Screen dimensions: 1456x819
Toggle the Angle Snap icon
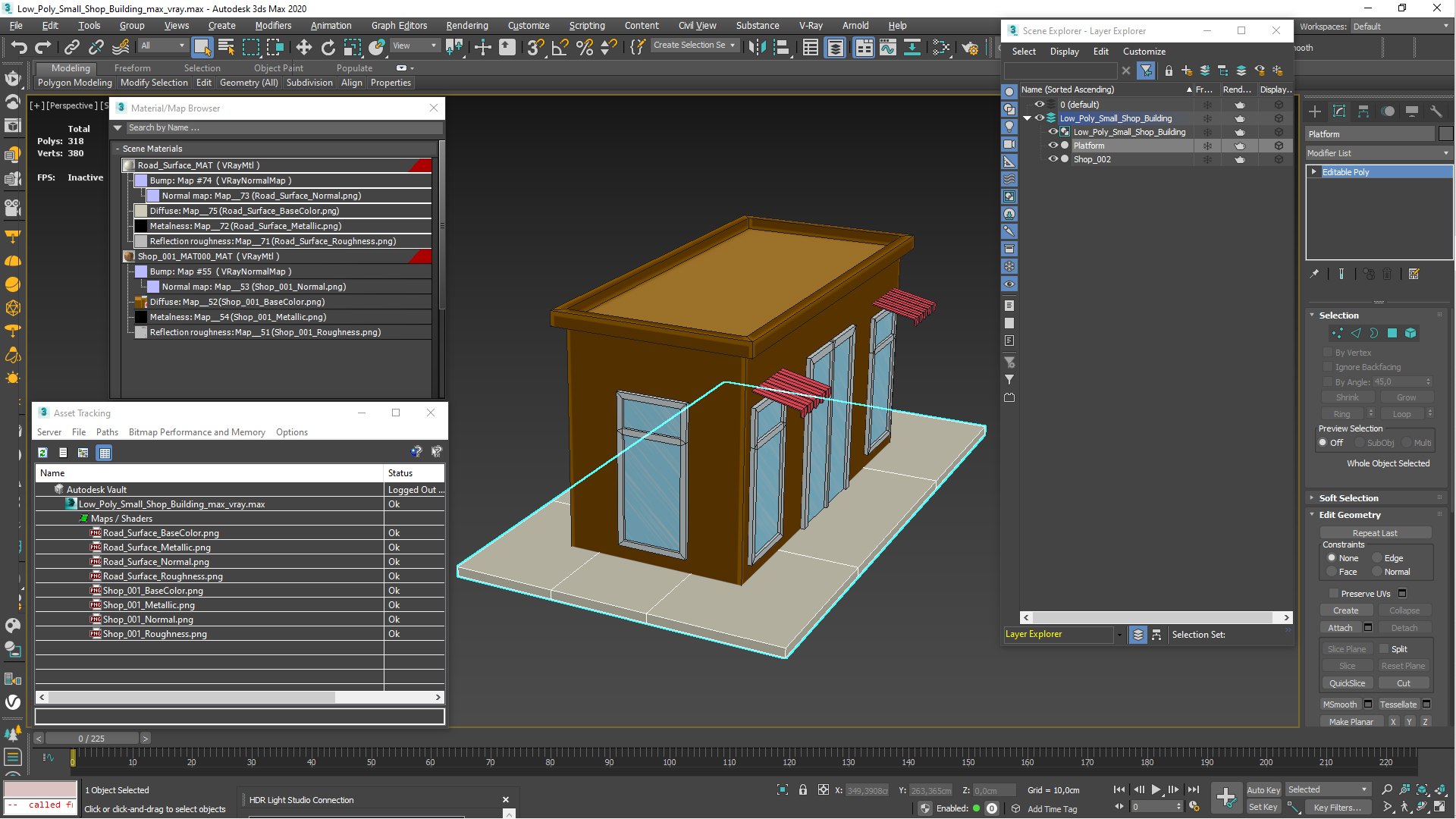click(560, 47)
